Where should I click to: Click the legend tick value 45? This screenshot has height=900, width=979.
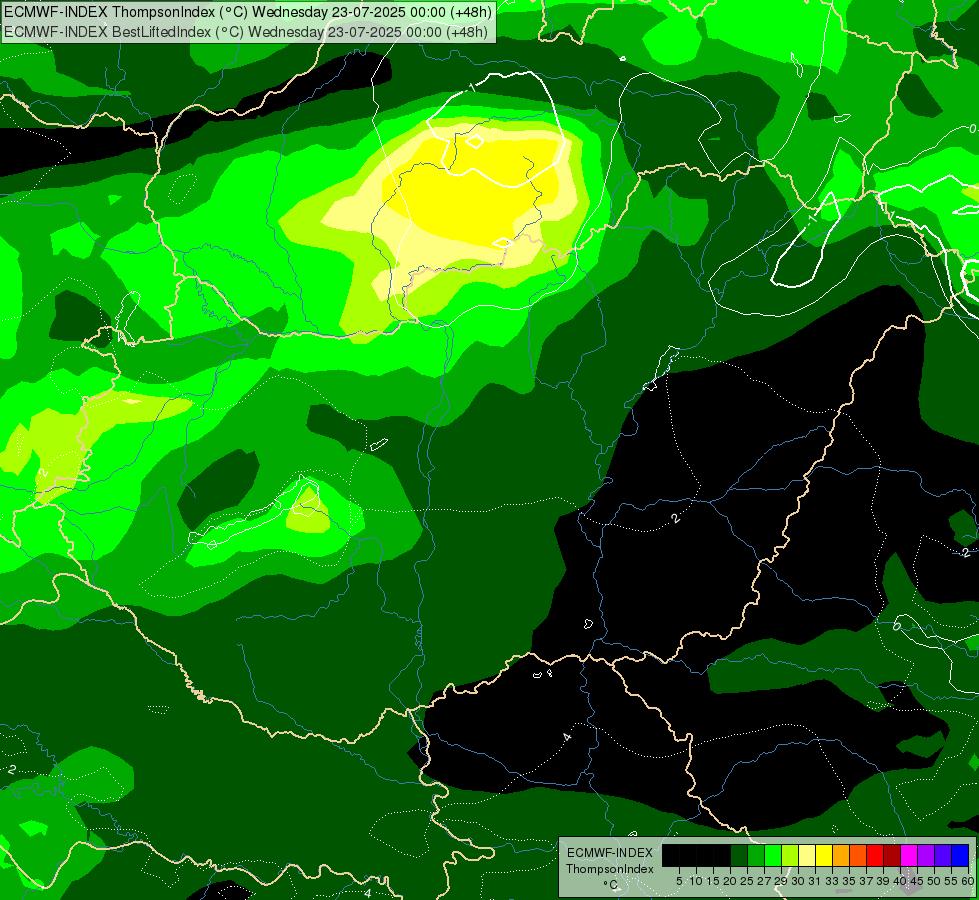pyautogui.click(x=917, y=881)
